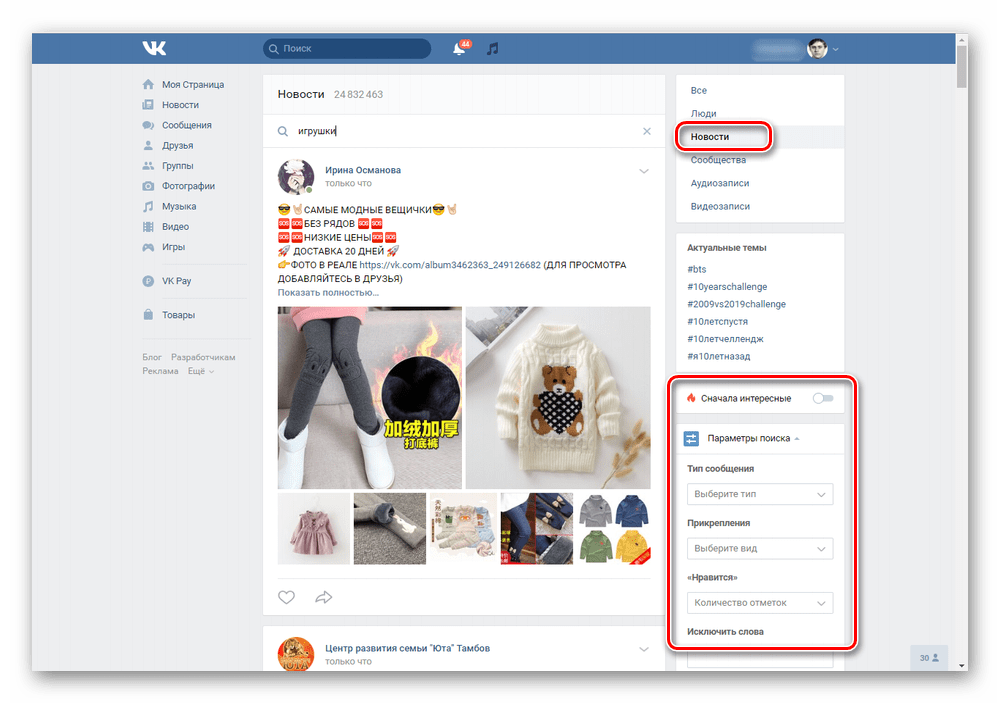1000x703 pixels.
Task: Like the post with heart icon
Action: [x=286, y=597]
